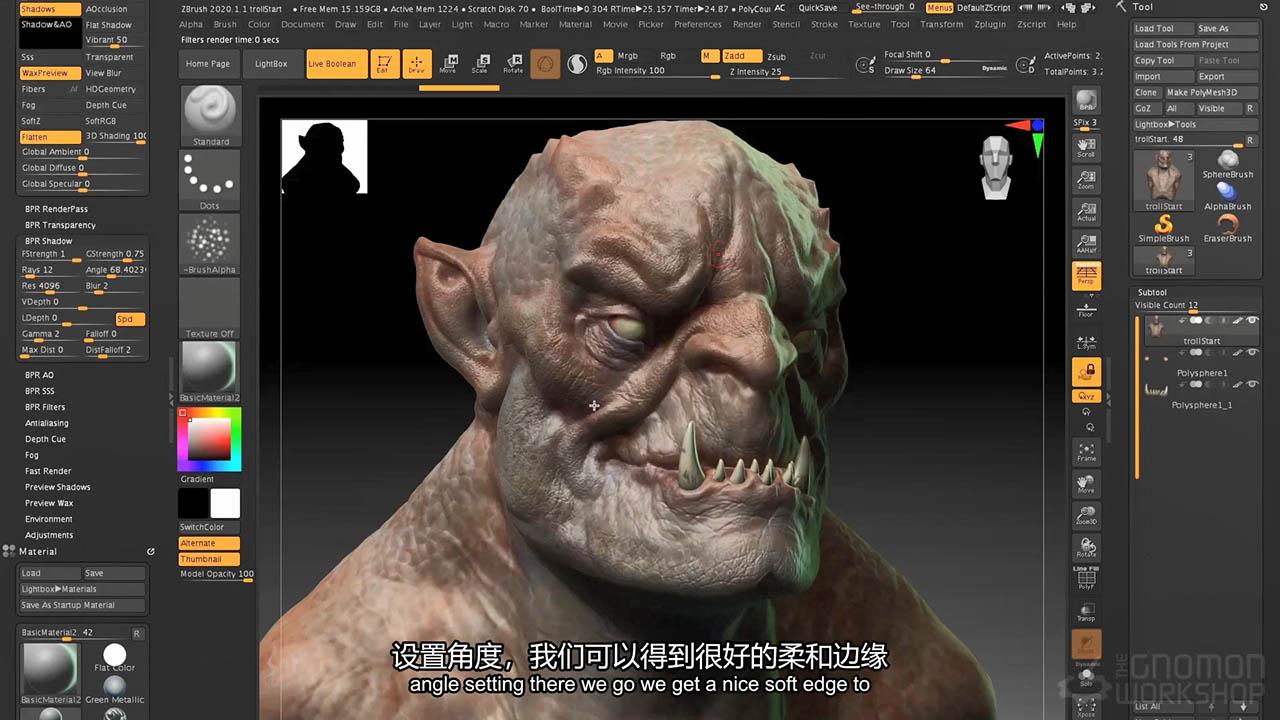Select the SimpleBrush tool icon
1280x720 pixels.
1164,228
